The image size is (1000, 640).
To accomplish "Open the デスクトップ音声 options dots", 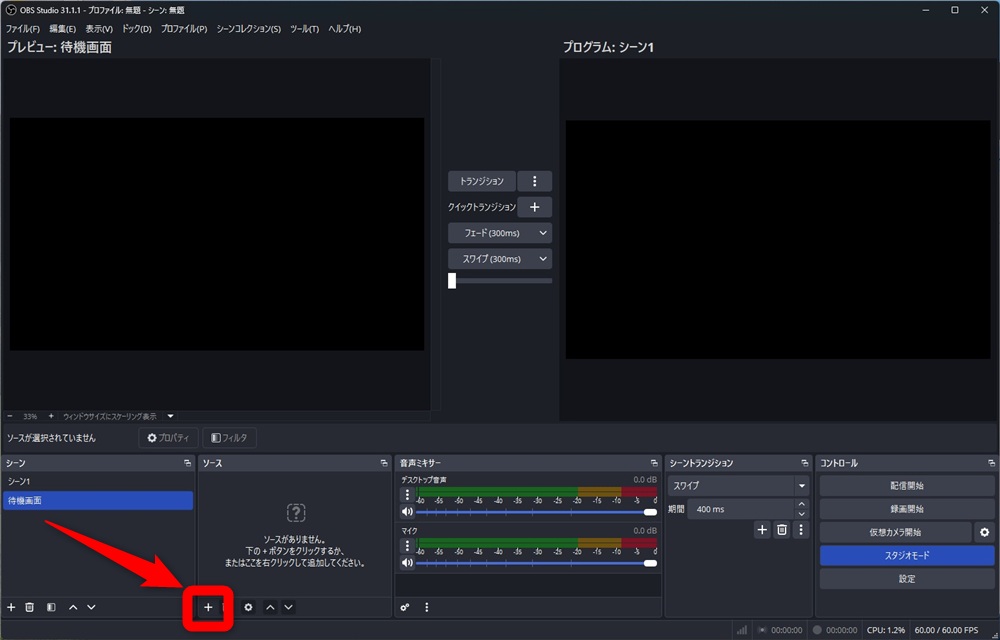I will point(408,494).
